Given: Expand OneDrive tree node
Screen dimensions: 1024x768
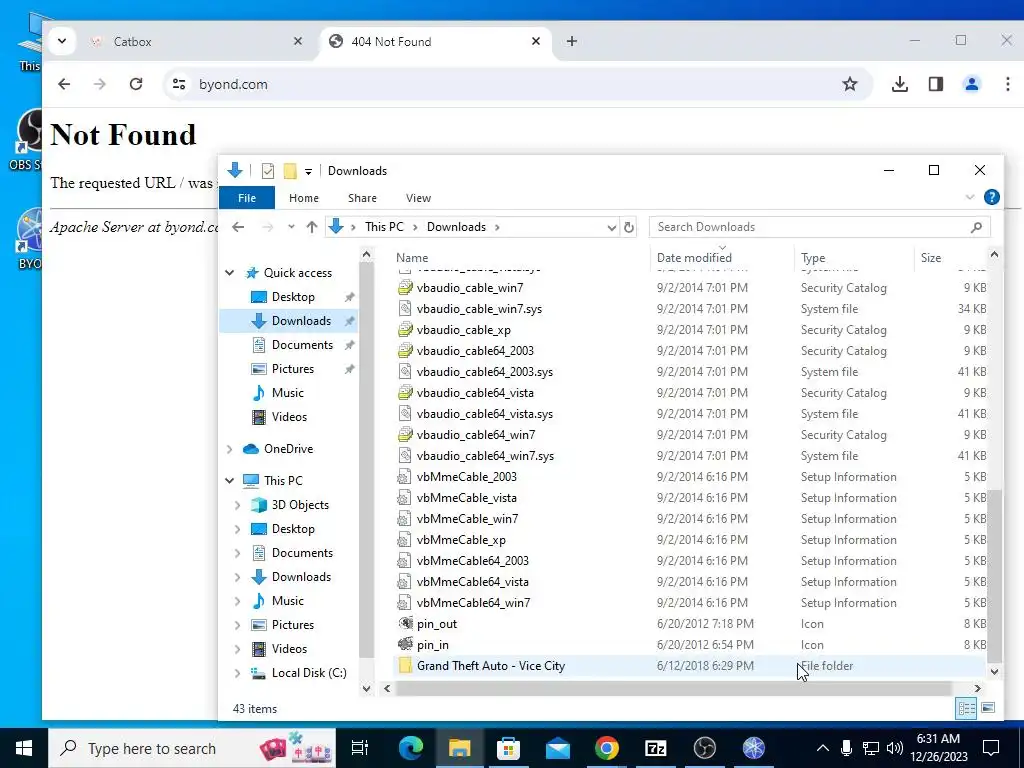Looking at the screenshot, I should 229,449.
